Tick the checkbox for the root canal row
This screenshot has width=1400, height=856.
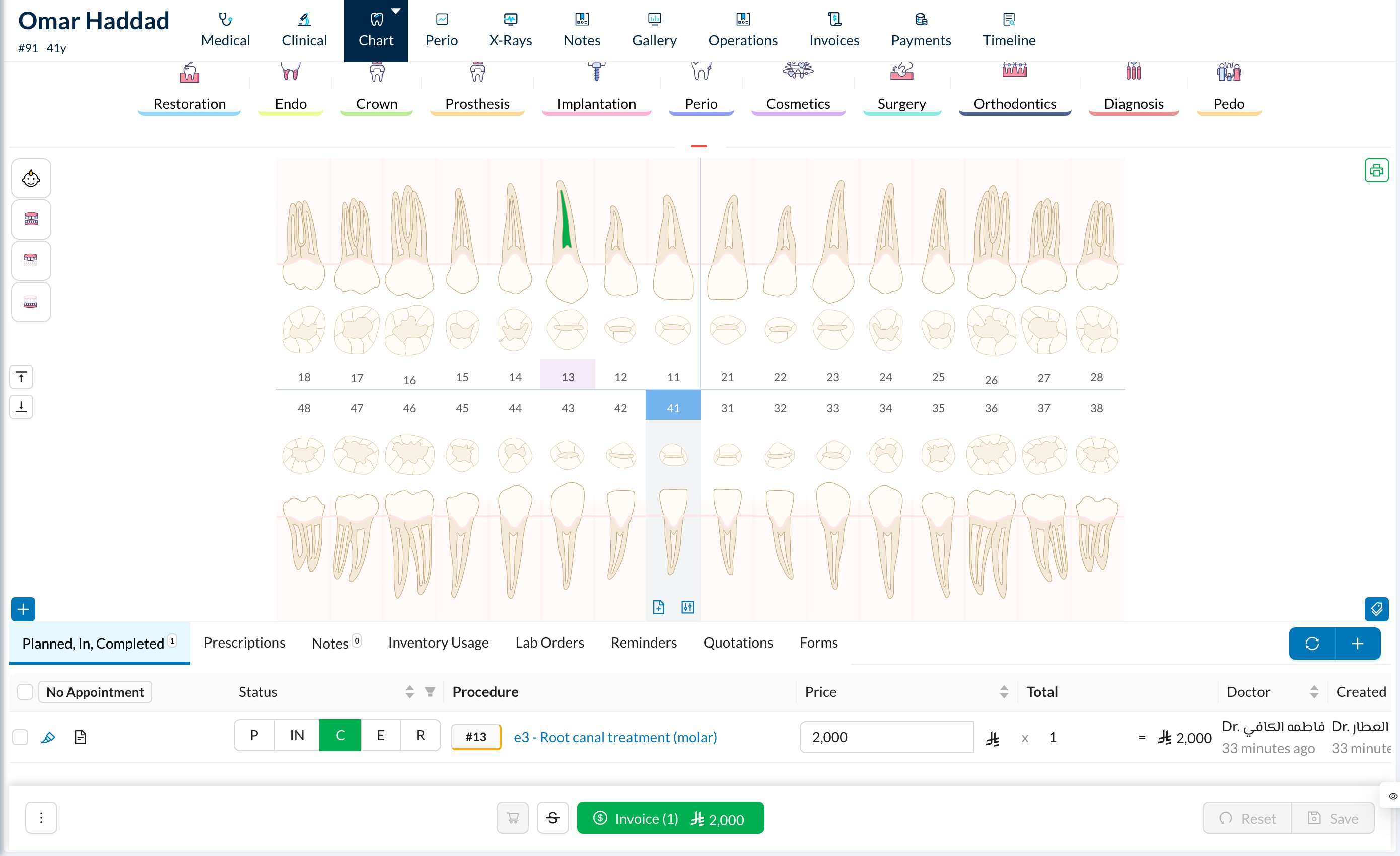click(20, 737)
